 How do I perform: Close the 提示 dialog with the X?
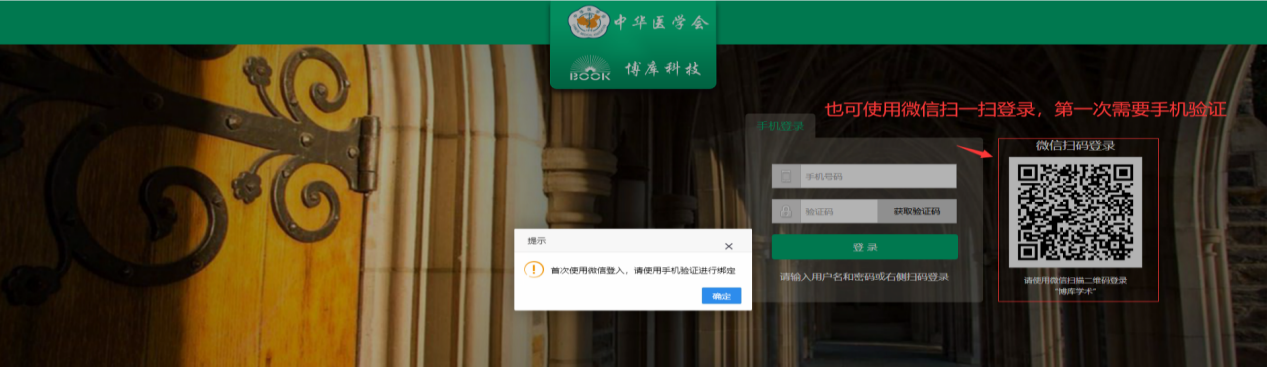728,246
